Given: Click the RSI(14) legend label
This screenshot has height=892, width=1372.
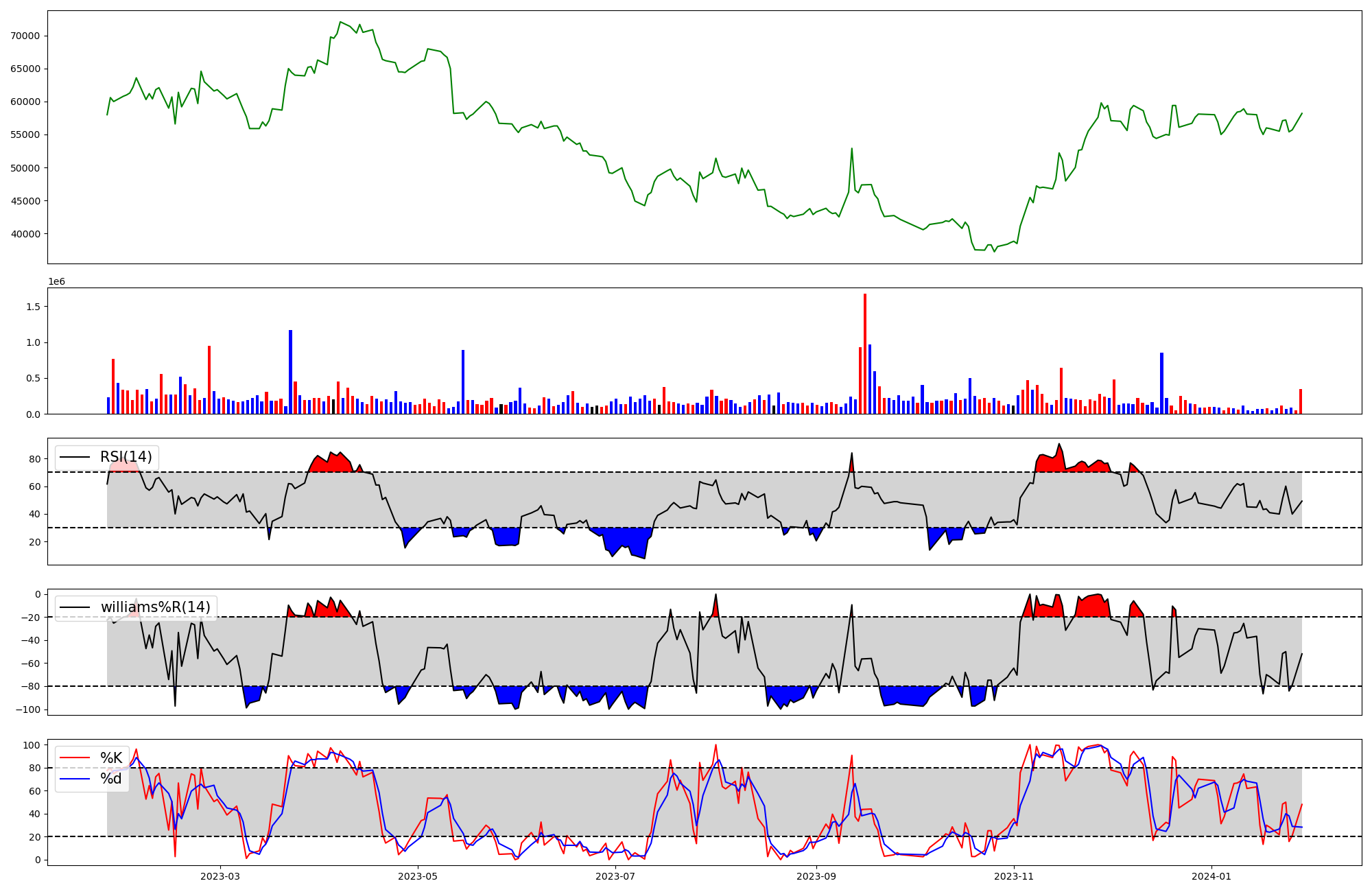Looking at the screenshot, I should pyautogui.click(x=126, y=457).
